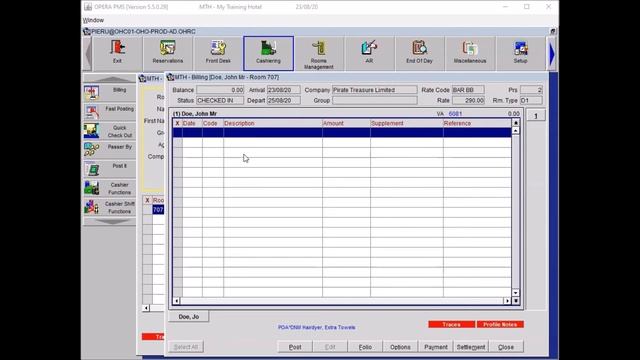Image resolution: width=640 pixels, height=360 pixels.
Task: Open the red Profile Notes indicator
Action: pos(500,324)
